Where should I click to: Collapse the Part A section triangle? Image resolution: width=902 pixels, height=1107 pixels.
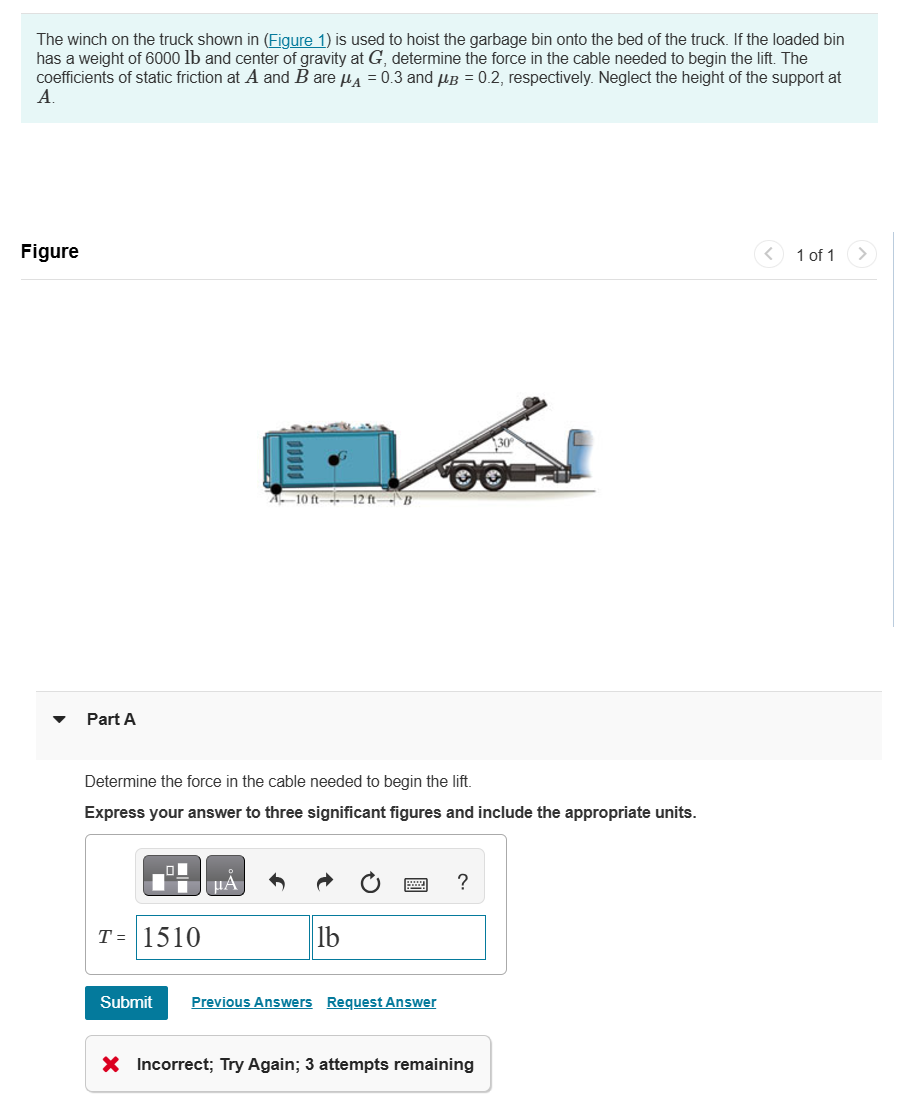(59, 718)
